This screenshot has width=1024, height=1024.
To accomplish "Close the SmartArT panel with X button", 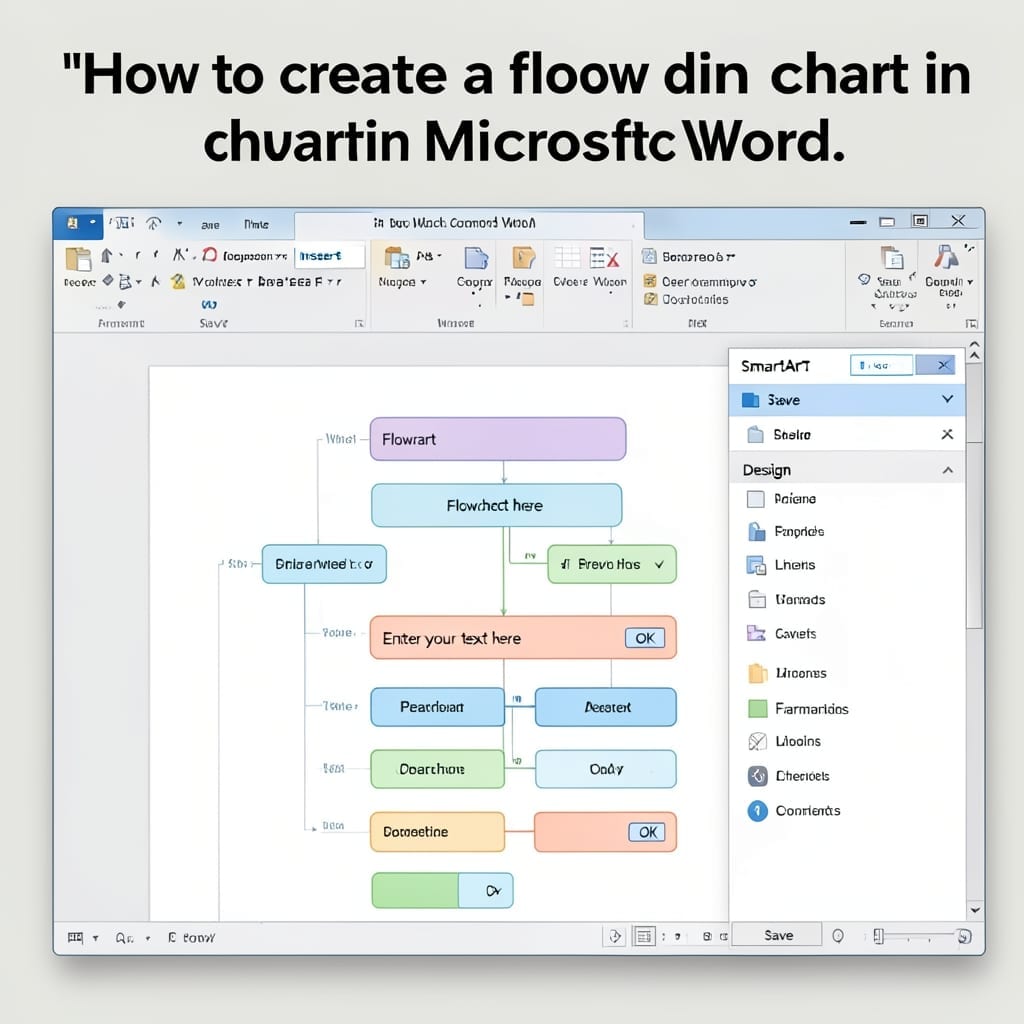I will coord(936,365).
